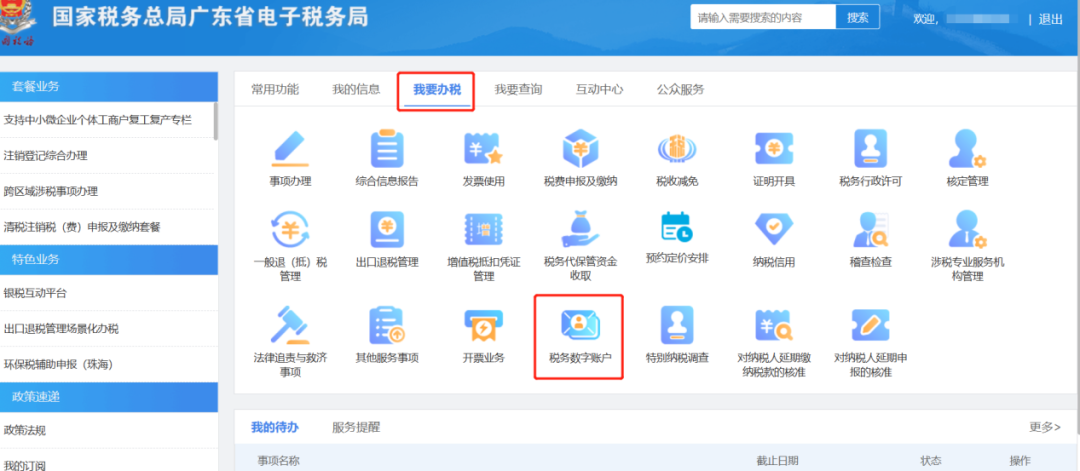Viewport: 1080px width, 471px height.
Task: Open the 稽查检查 icon
Action: [x=870, y=231]
